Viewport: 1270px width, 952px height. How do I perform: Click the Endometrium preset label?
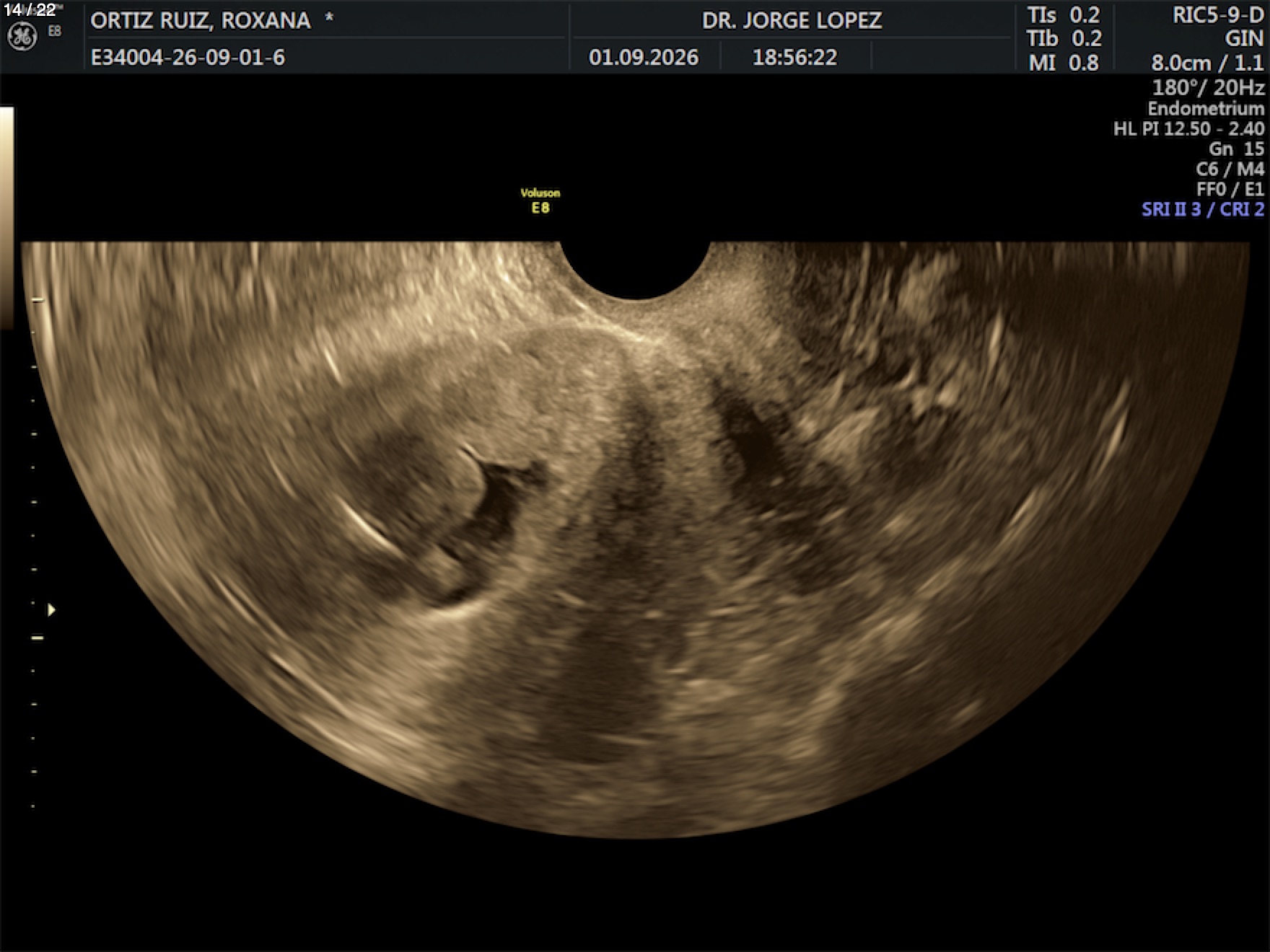point(1206,108)
